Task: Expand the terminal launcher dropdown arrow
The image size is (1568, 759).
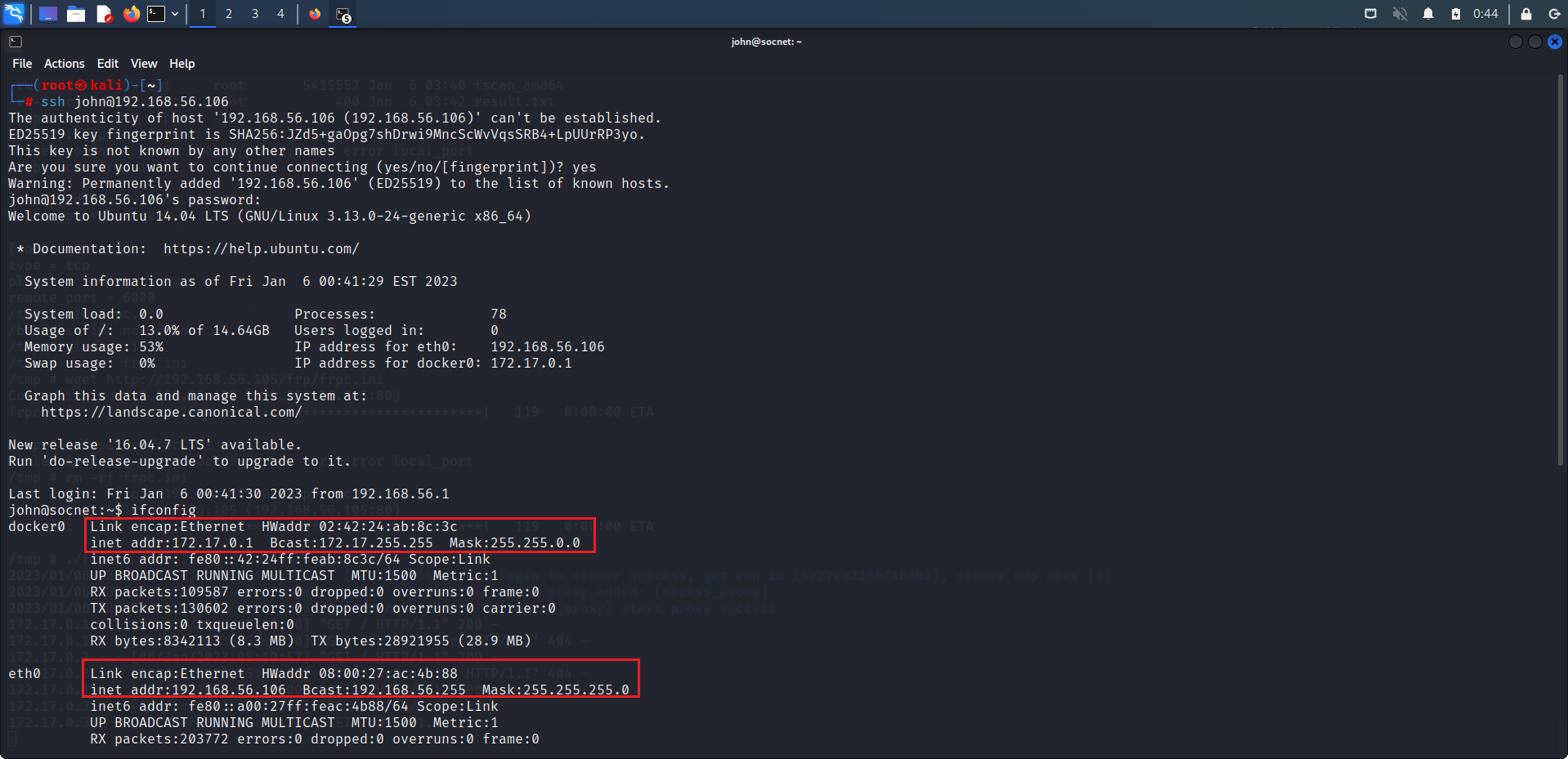Action: [175, 14]
